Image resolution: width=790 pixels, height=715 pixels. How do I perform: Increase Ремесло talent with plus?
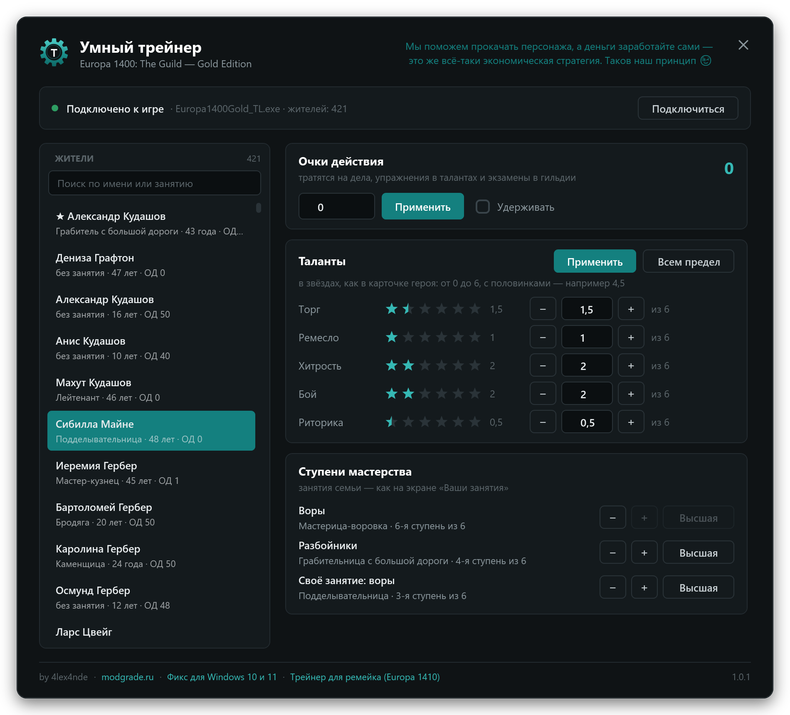point(631,337)
